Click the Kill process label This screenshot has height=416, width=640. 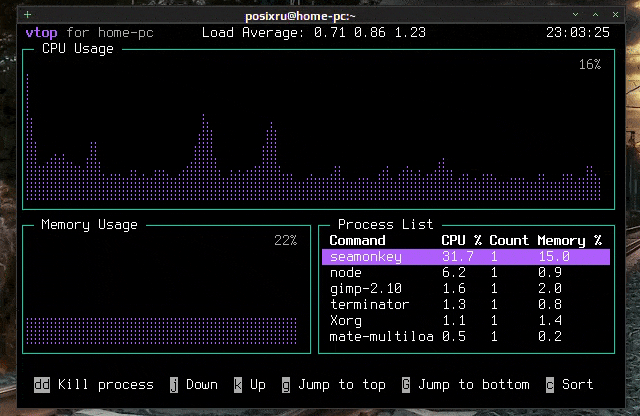coord(106,385)
